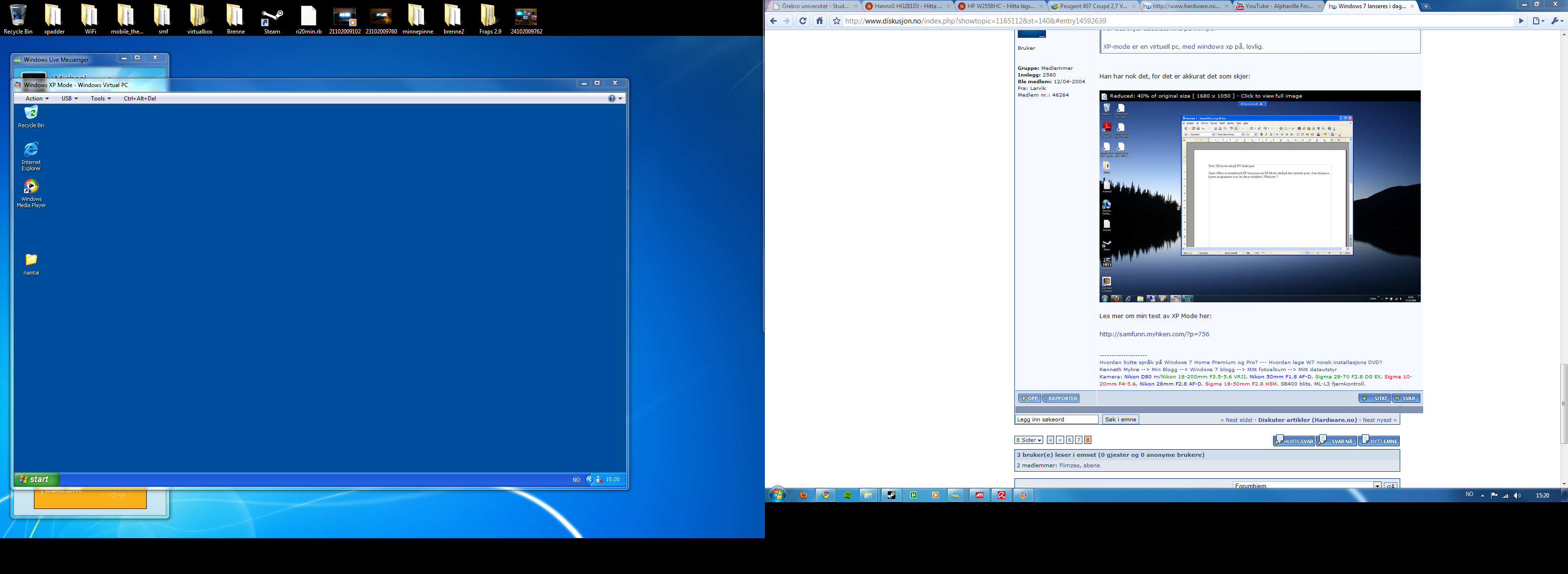Open Spotify from taskbar
Screen dimensions: 1568x574
(x=847, y=496)
